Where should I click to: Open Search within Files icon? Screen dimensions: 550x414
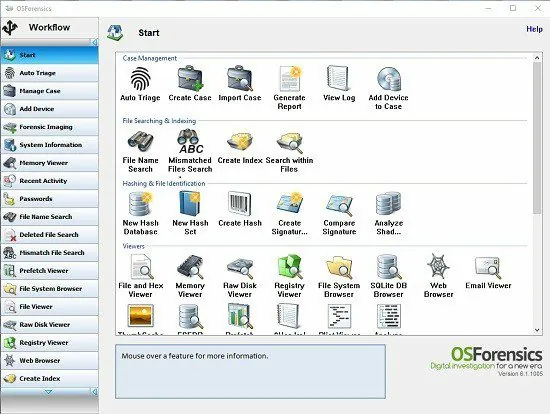(289, 142)
